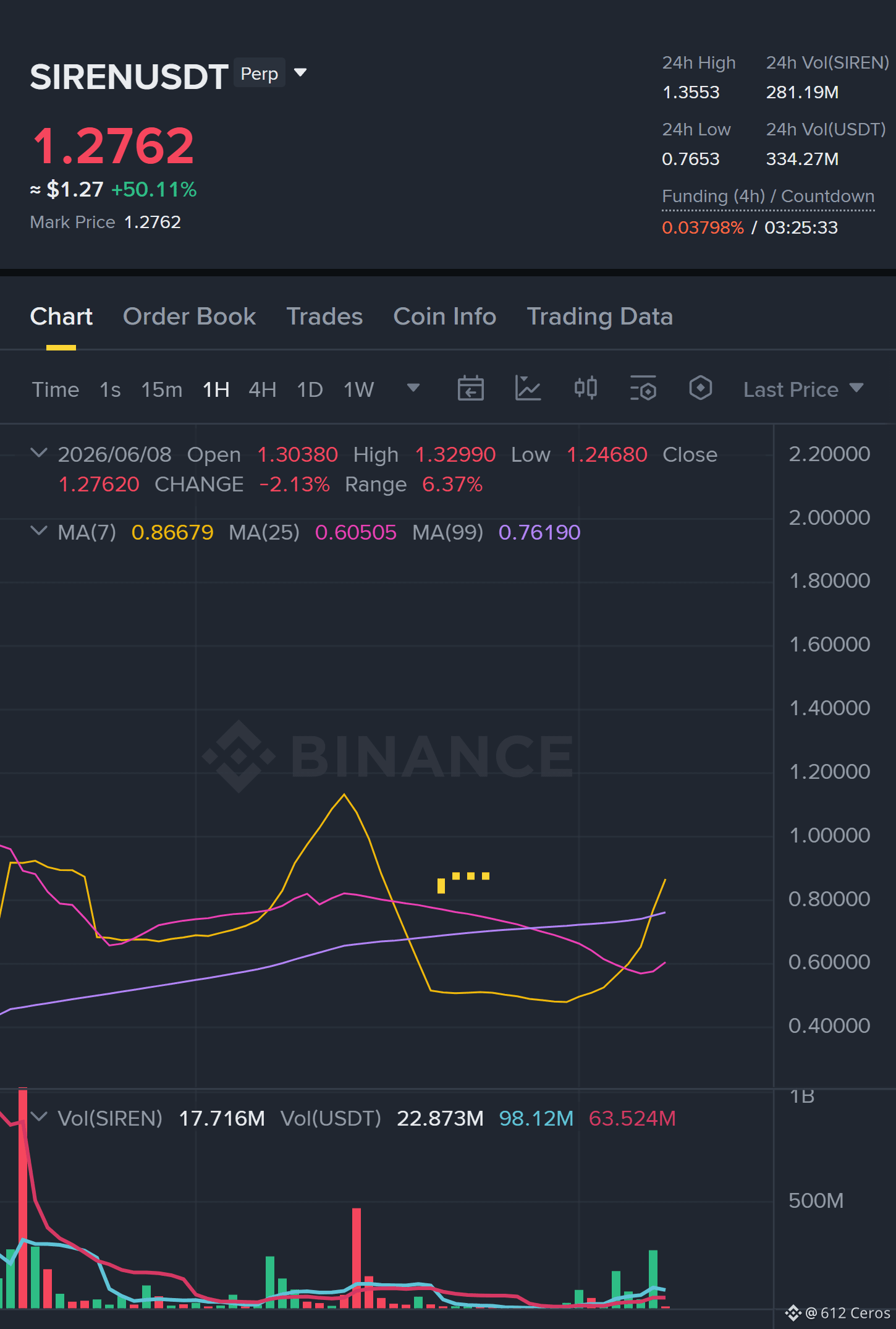Collapse the Vol(SIREN) volume legend chevron
The image size is (896, 1329).
(x=38, y=1118)
